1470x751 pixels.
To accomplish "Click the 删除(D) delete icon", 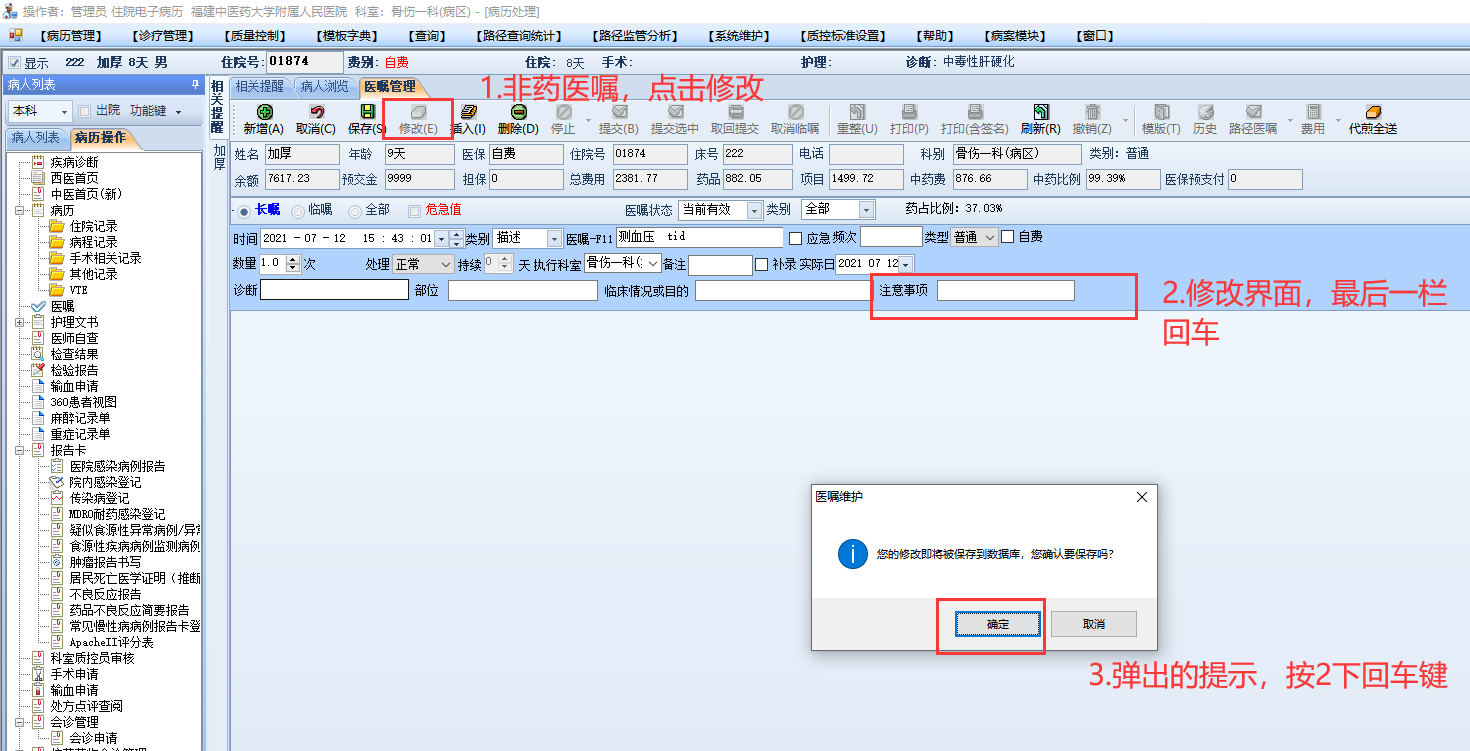I will [x=518, y=112].
